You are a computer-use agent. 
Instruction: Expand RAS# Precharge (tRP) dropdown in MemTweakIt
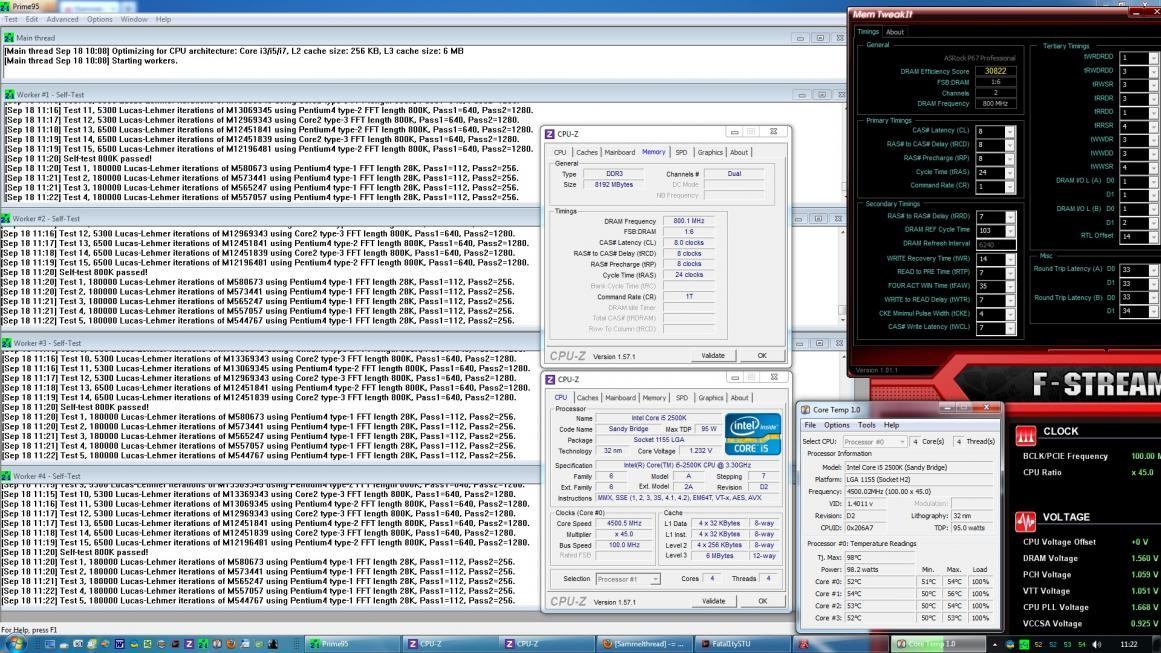pos(1009,158)
